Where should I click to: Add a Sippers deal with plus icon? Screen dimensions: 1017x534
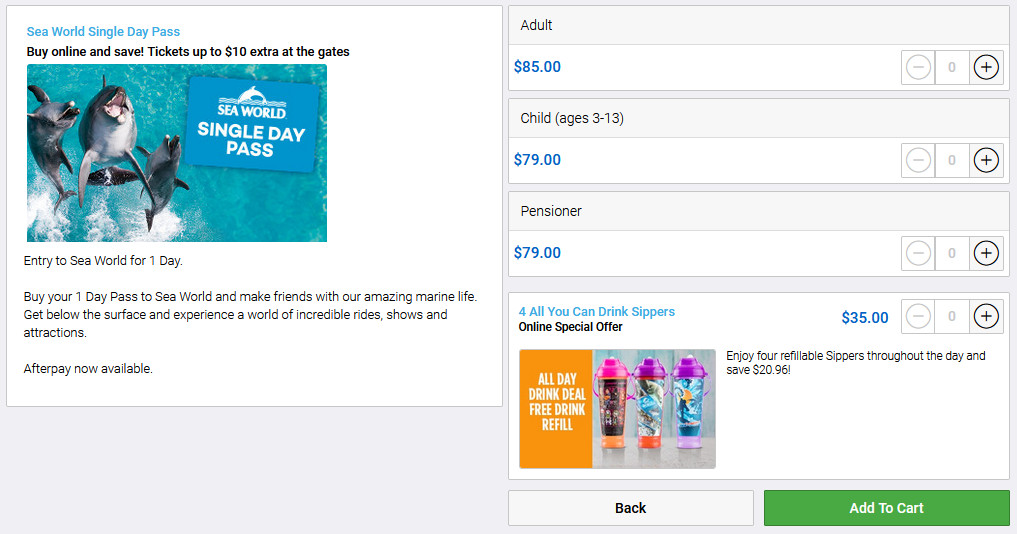(986, 317)
